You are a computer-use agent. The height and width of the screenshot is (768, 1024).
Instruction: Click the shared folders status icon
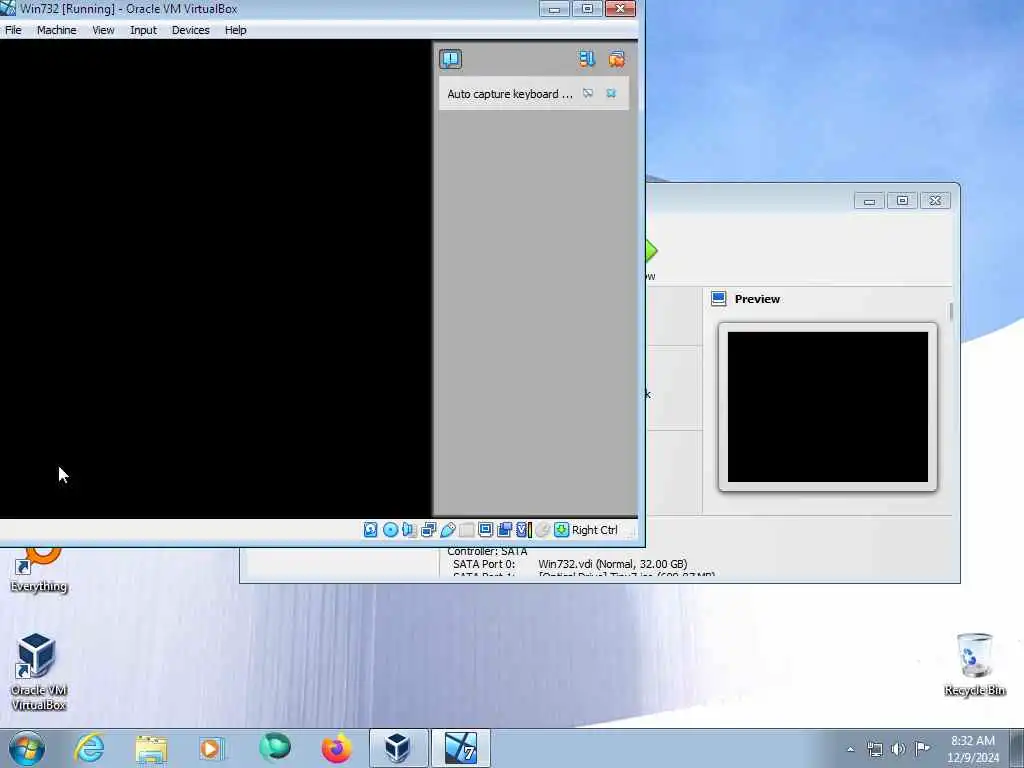466,530
